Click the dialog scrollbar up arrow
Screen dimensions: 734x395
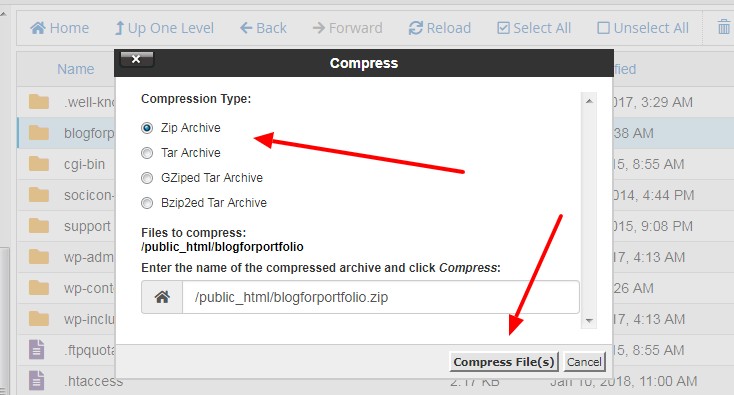coord(589,101)
